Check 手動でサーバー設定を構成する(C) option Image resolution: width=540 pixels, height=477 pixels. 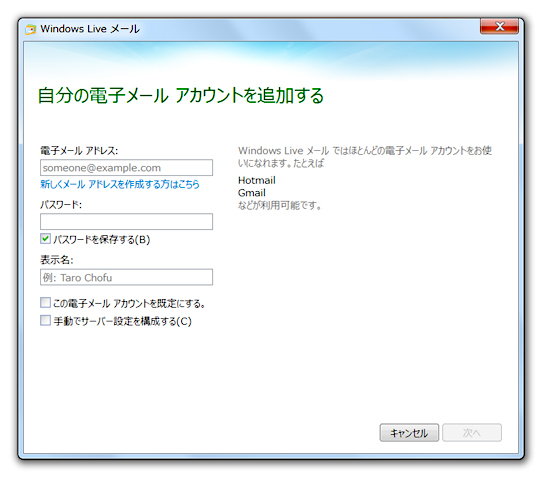click(x=45, y=320)
